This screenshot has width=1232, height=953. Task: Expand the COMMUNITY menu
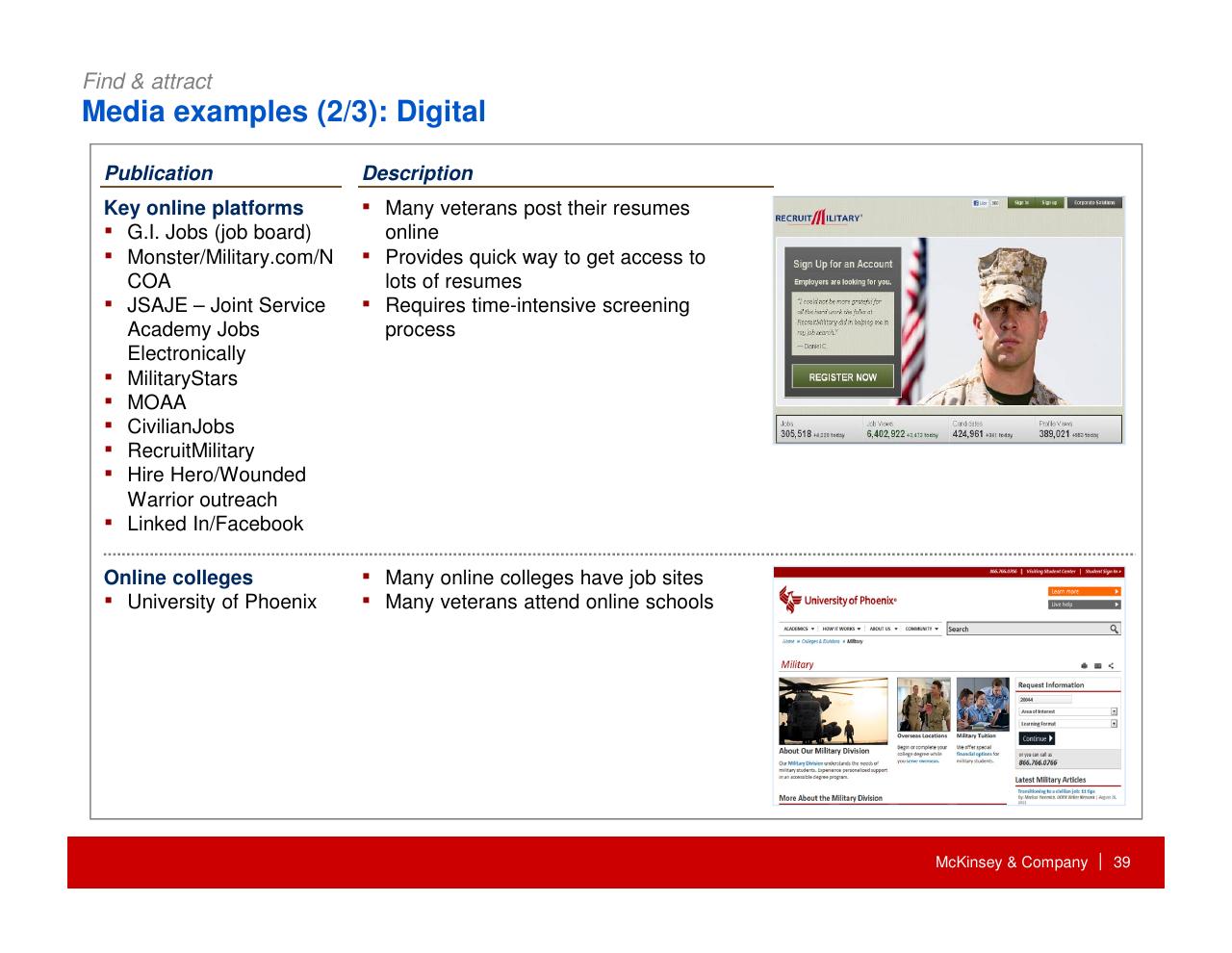click(922, 629)
